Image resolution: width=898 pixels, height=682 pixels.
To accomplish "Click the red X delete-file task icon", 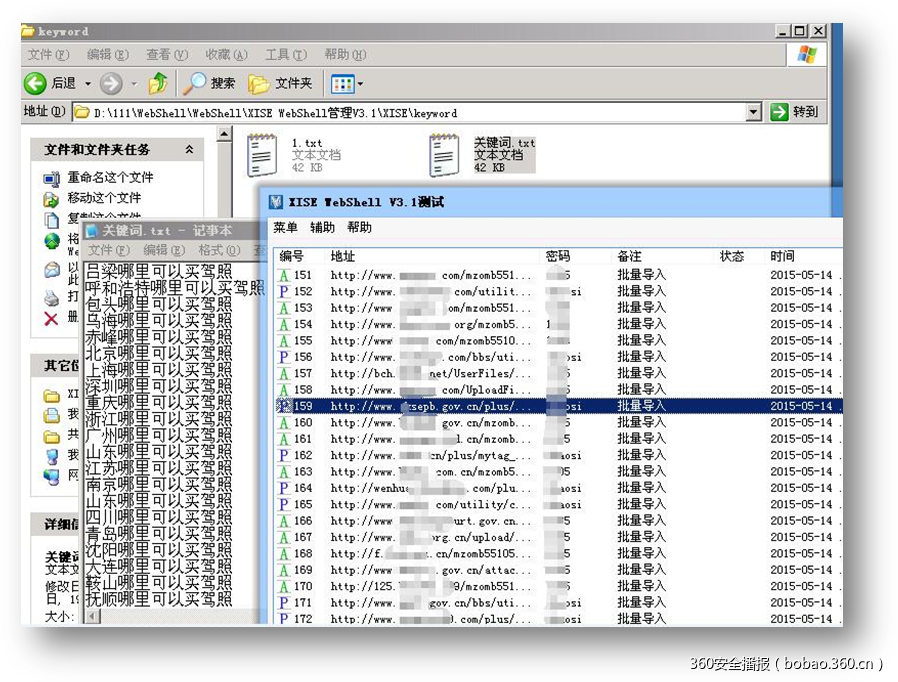I will coord(52,318).
